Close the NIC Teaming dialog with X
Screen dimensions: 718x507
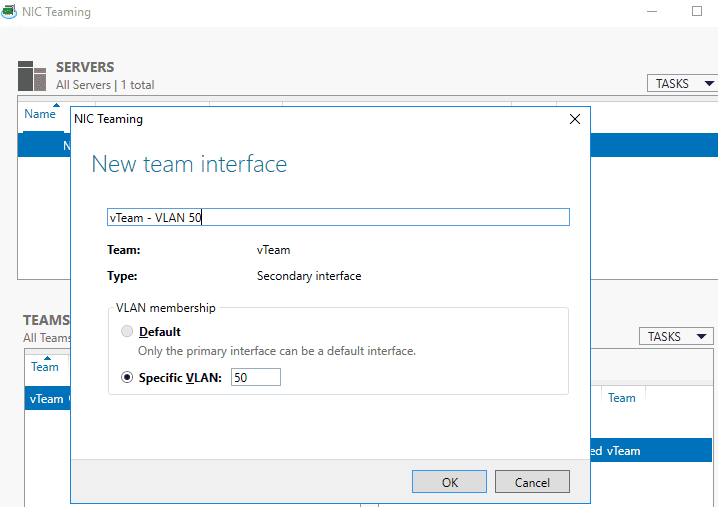pyautogui.click(x=575, y=119)
